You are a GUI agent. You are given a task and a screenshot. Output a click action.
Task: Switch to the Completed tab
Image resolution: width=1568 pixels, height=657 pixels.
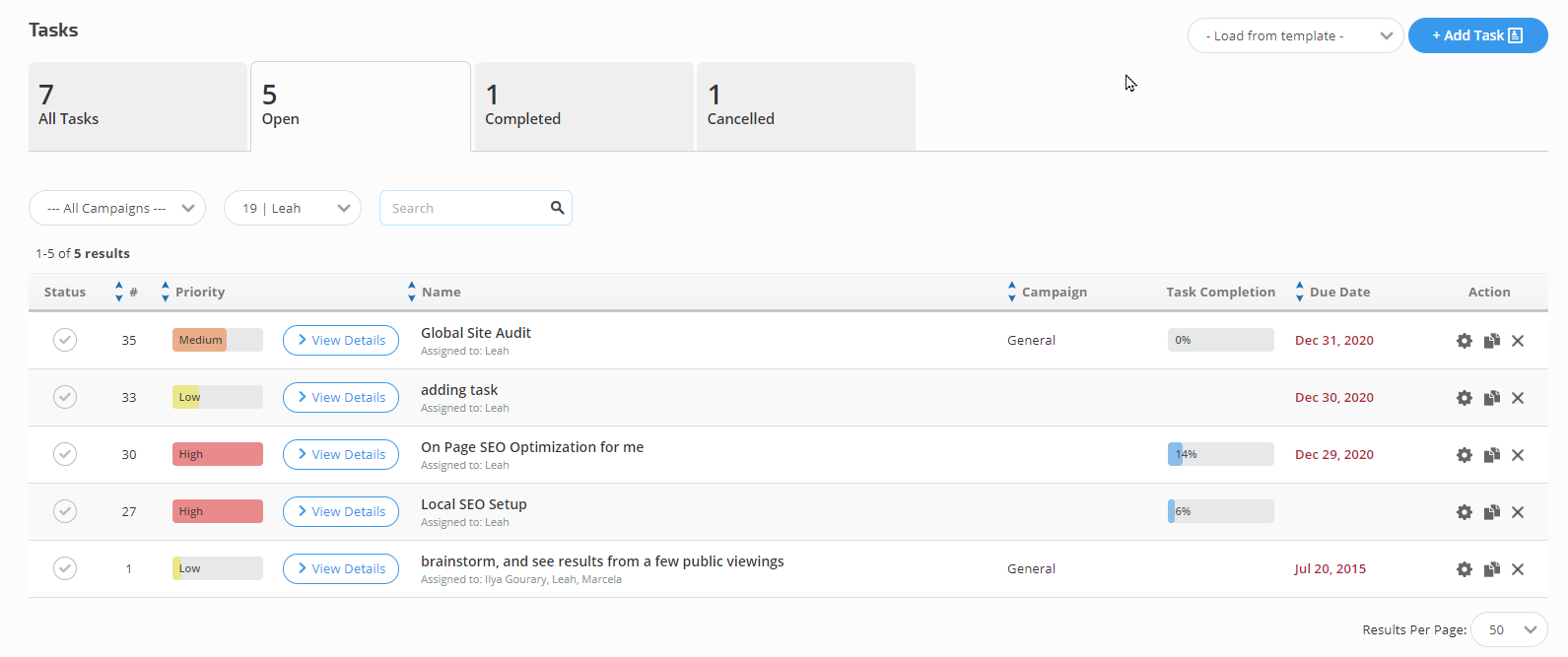[x=583, y=106]
